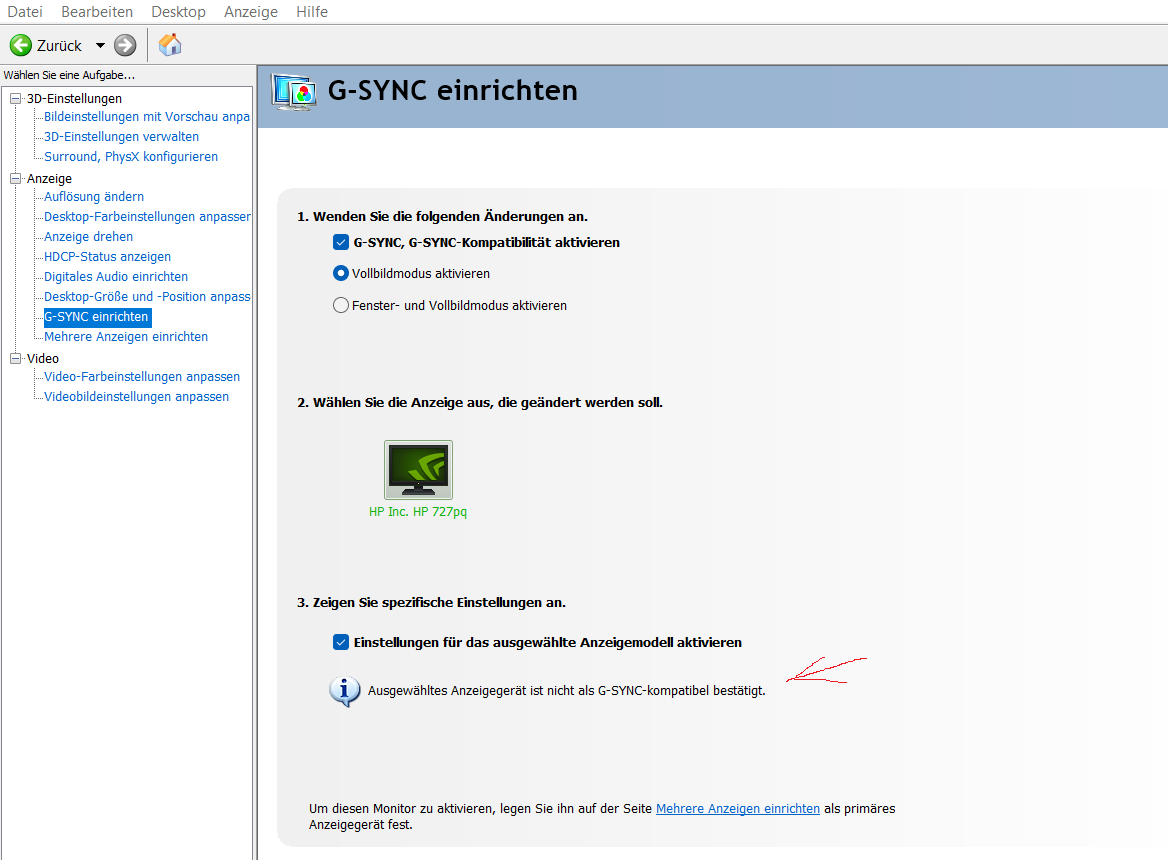
Task: Click the green Zurück back arrow icon
Action: tap(21, 45)
